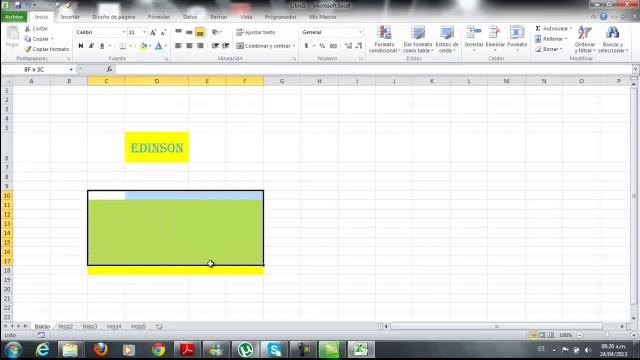Toggle underline S formatting
The height and width of the screenshot is (360, 640).
coord(102,46)
